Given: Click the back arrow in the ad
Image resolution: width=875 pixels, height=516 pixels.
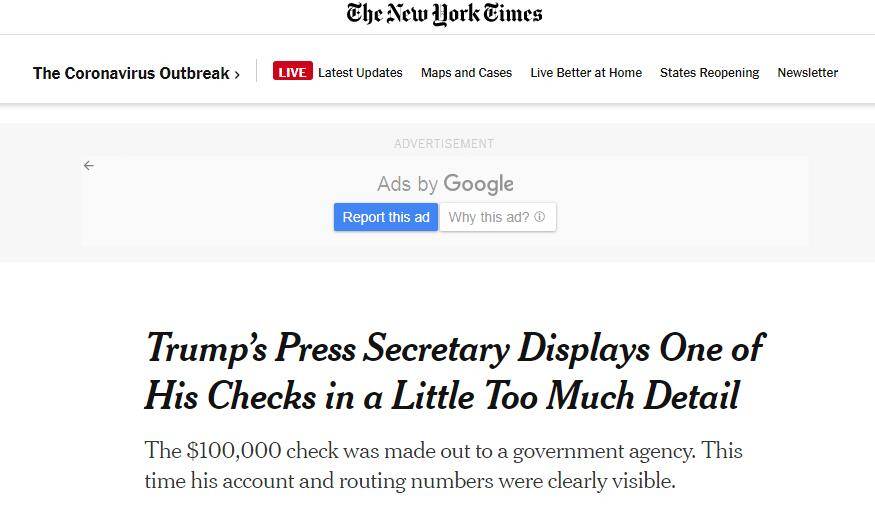Looking at the screenshot, I should point(89,165).
